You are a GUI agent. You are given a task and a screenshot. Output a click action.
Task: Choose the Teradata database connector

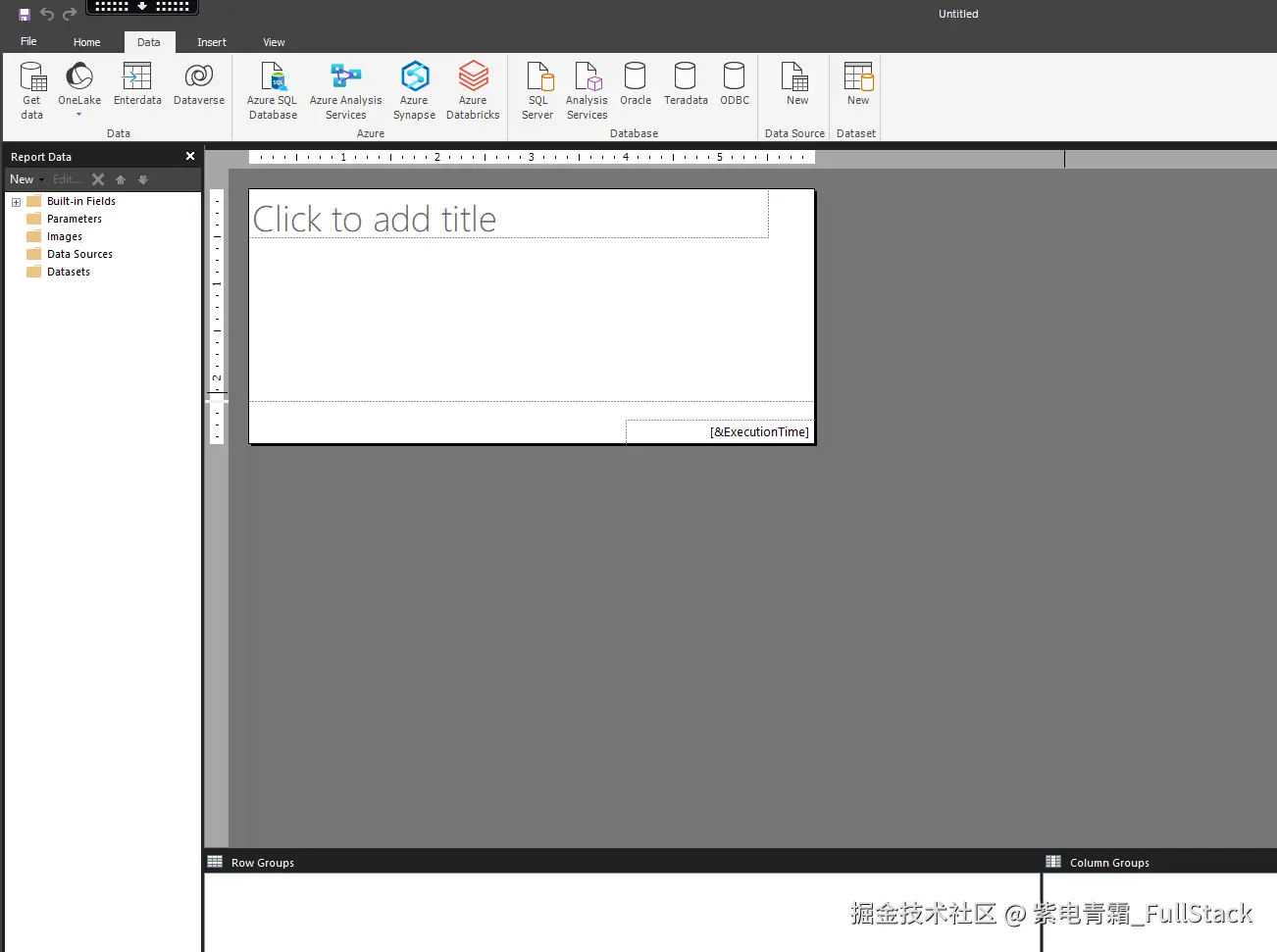[686, 84]
